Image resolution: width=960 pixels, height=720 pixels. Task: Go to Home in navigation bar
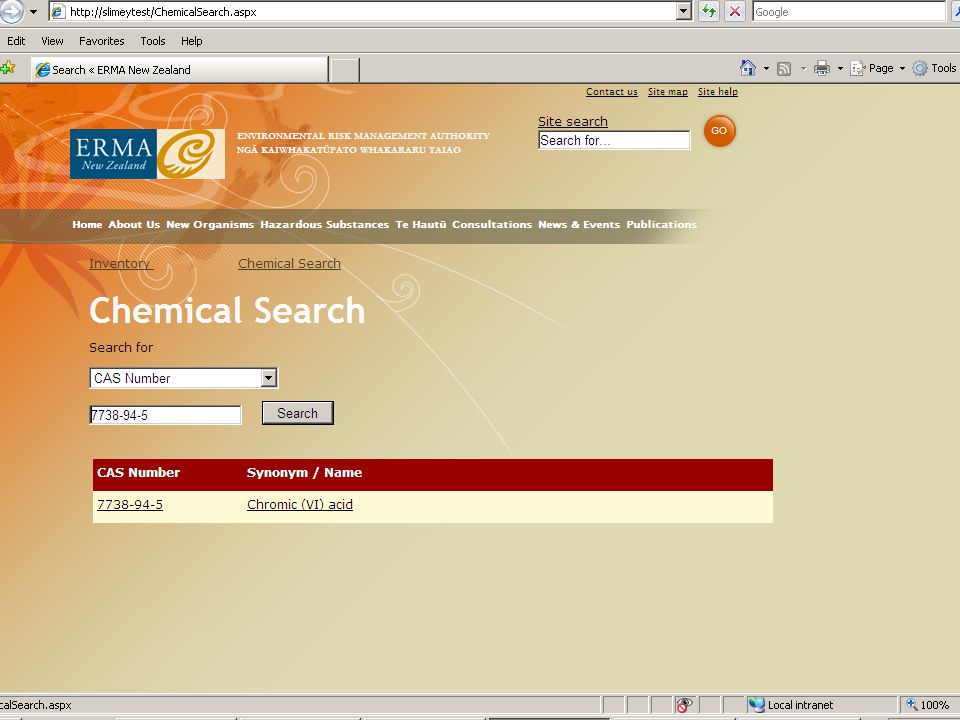[x=87, y=224]
